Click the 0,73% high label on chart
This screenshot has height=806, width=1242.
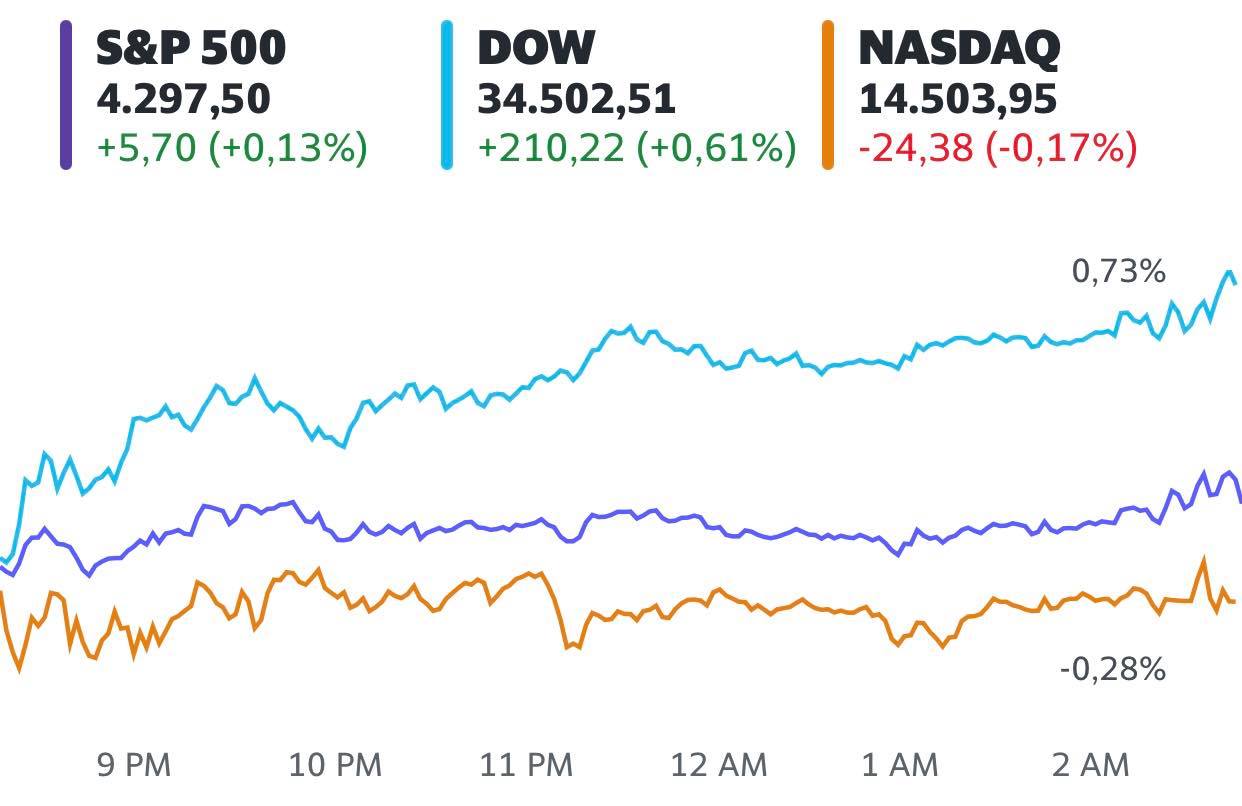click(x=1119, y=271)
